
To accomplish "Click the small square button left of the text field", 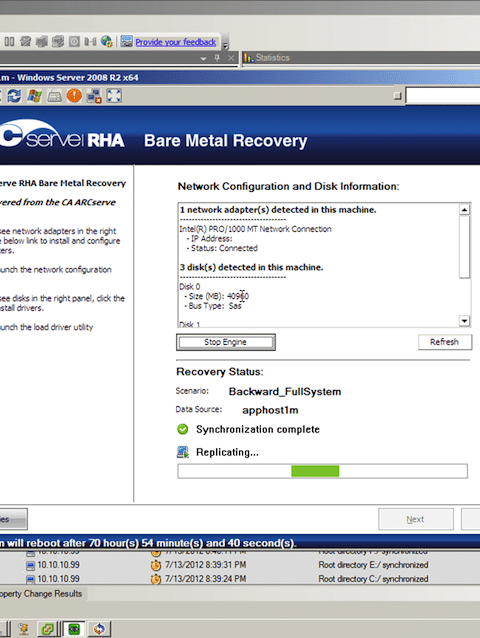I will pos(397,96).
